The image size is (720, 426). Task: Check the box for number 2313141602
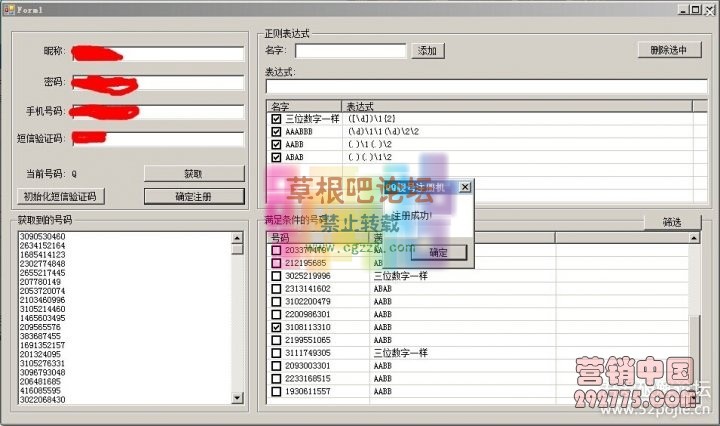click(x=276, y=289)
